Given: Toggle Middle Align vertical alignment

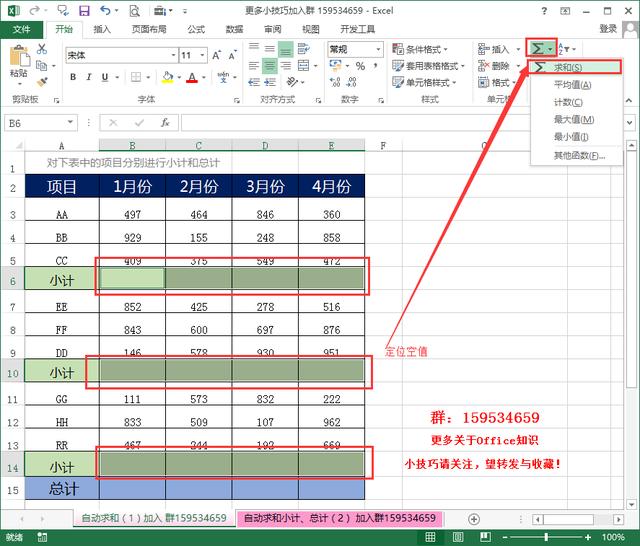Looking at the screenshot, I should (269, 49).
